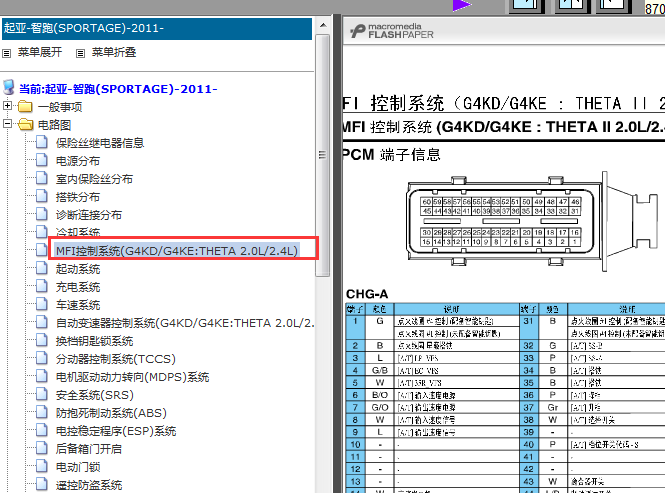Screen dimensions: 665x493
Task: Click terminal row 4 wire color G/B
Action: pyautogui.click(x=380, y=370)
